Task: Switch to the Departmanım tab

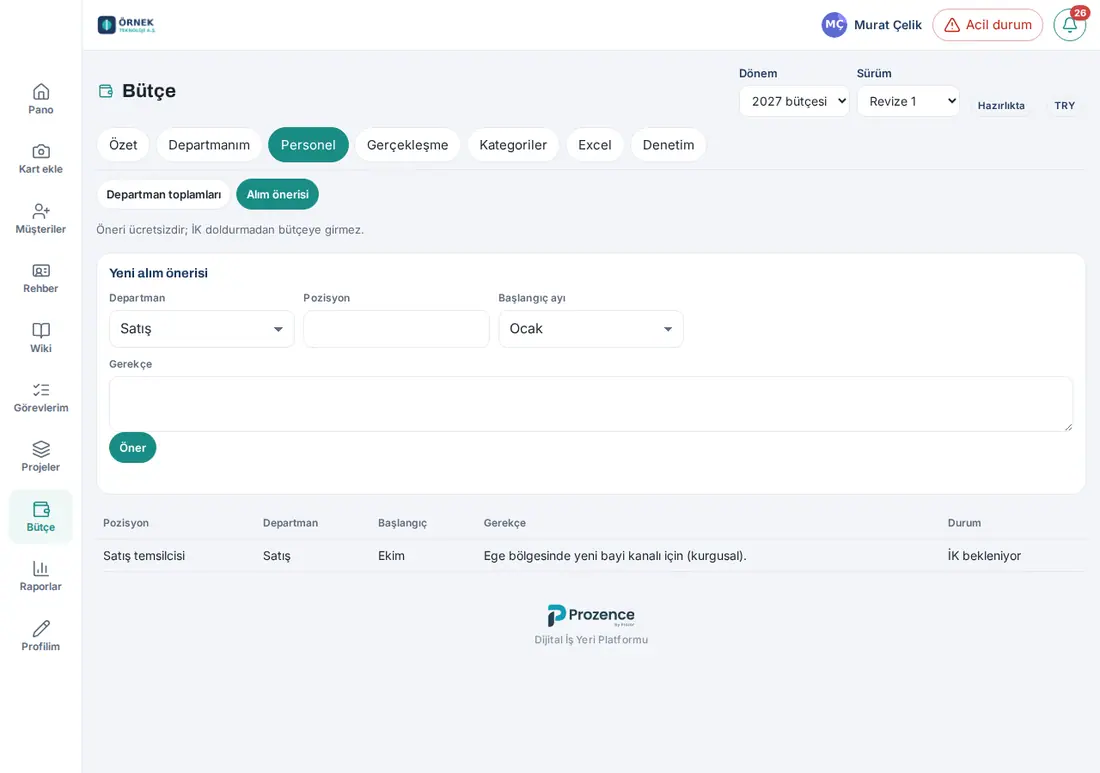Action: coord(209,145)
